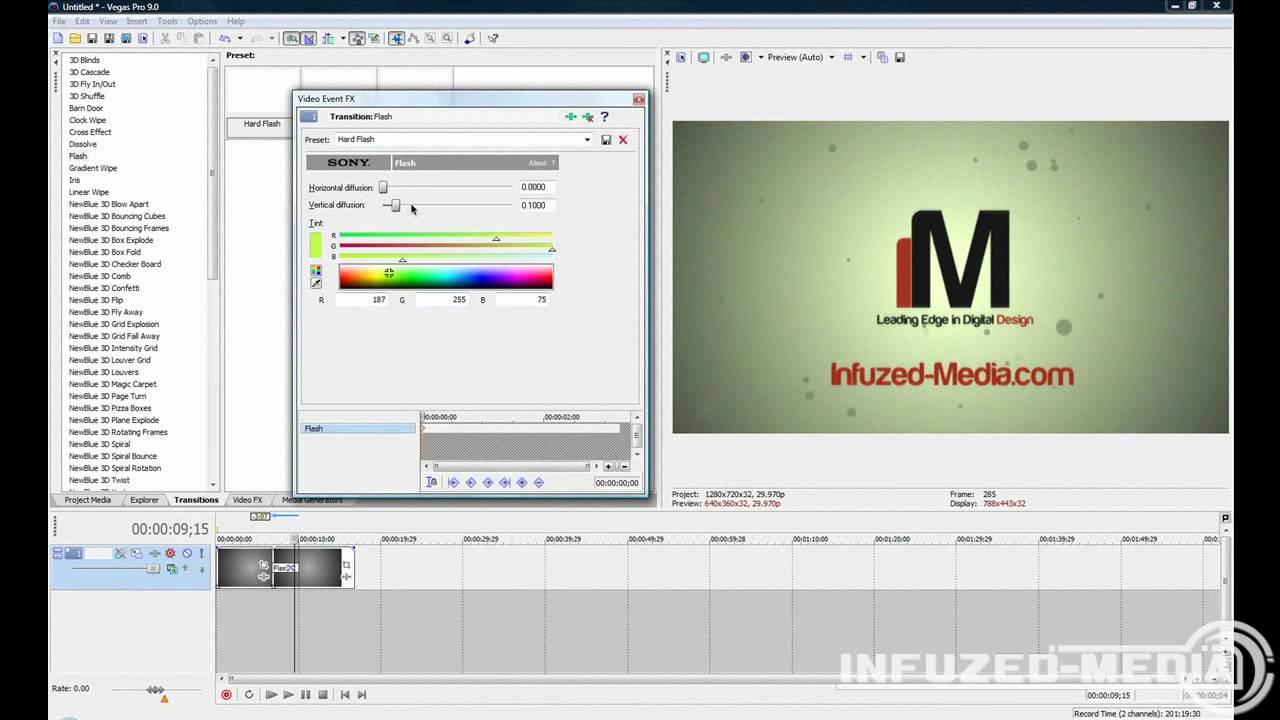This screenshot has width=1280, height=720.
Task: Click the Vertical diffusion slider handle
Action: tap(396, 205)
